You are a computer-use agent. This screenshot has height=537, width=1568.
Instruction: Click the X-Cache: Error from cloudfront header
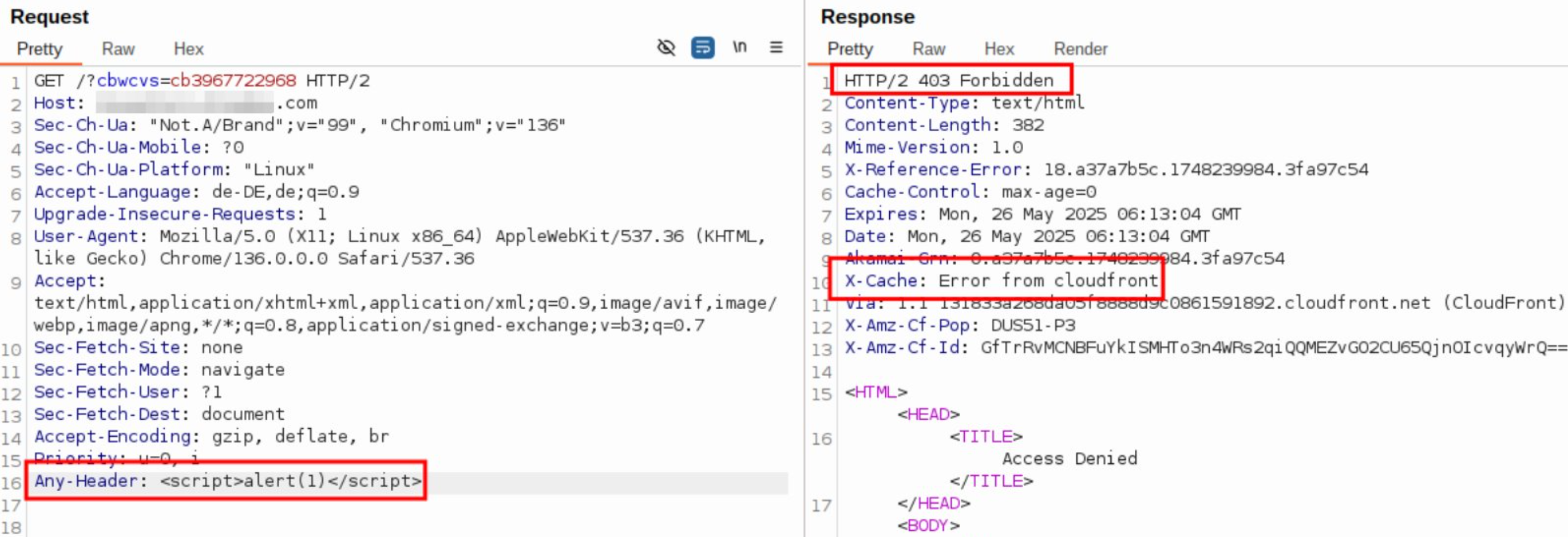(1001, 281)
